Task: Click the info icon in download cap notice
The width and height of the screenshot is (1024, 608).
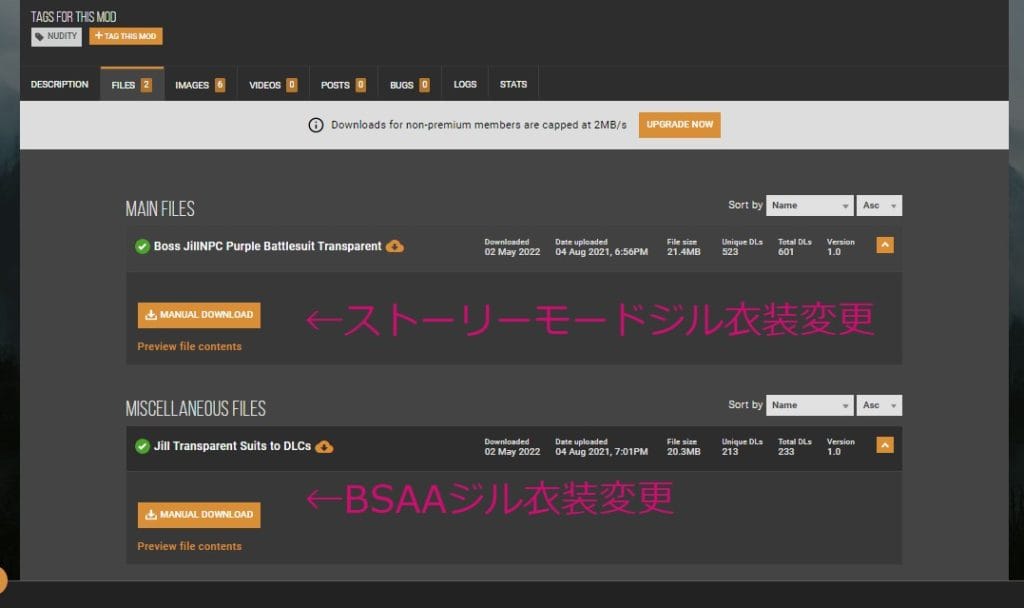Action: click(316, 125)
